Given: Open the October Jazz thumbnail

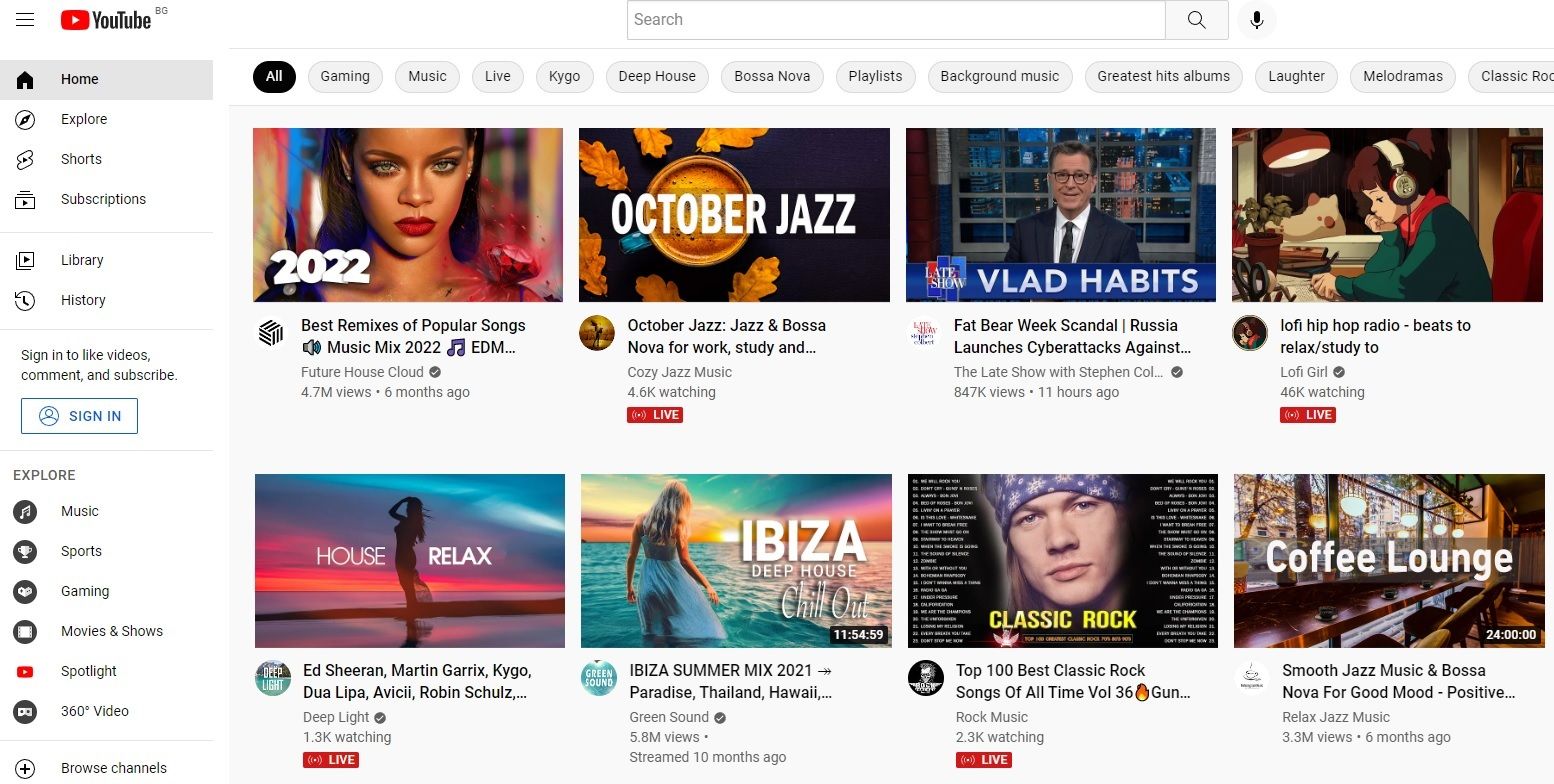Looking at the screenshot, I should click(734, 215).
